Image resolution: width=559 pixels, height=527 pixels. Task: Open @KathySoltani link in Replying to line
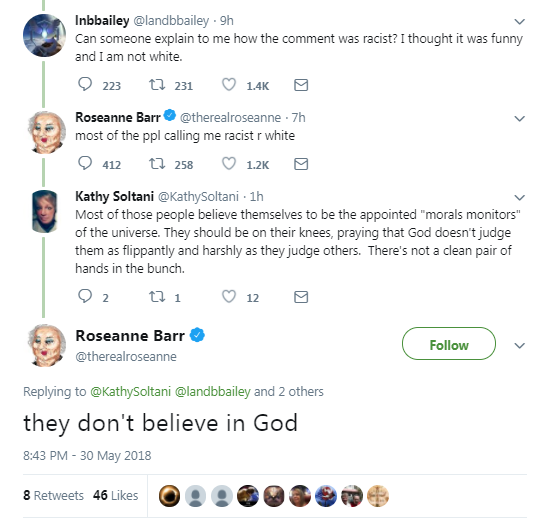click(x=130, y=392)
